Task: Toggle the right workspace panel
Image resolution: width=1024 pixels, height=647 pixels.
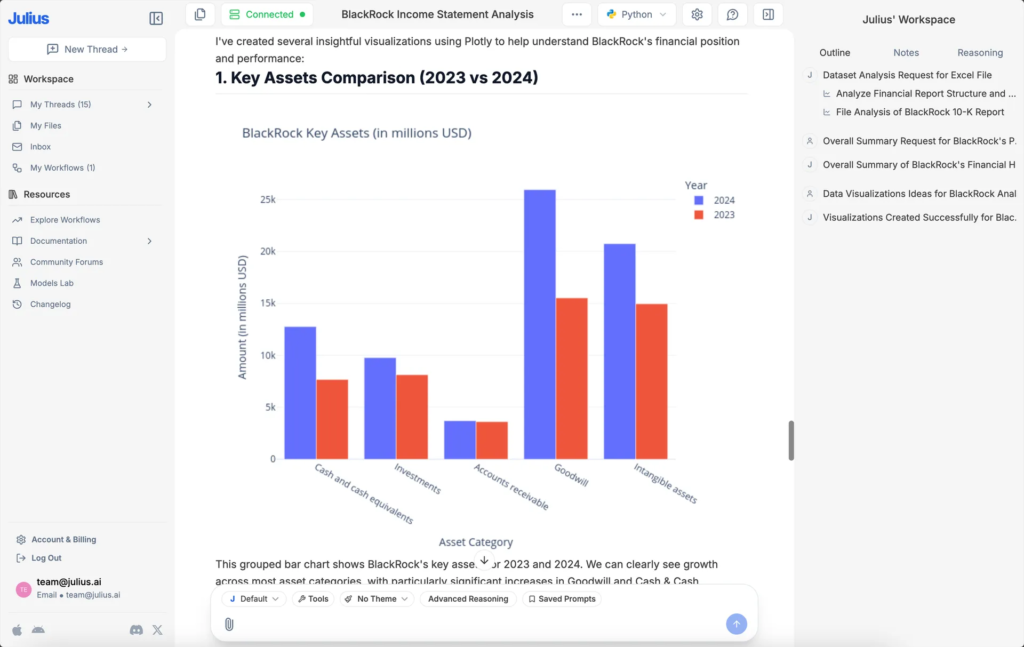Action: click(x=767, y=15)
